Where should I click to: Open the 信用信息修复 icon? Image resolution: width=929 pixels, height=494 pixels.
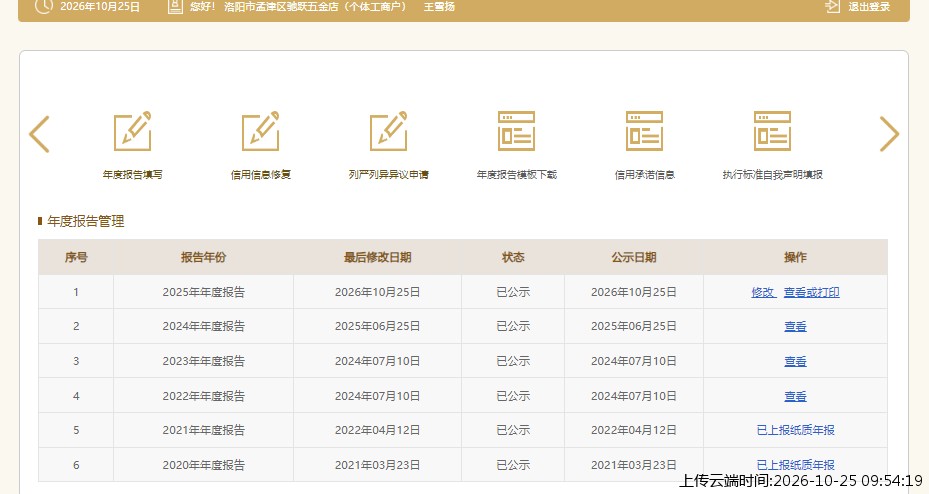[261, 131]
